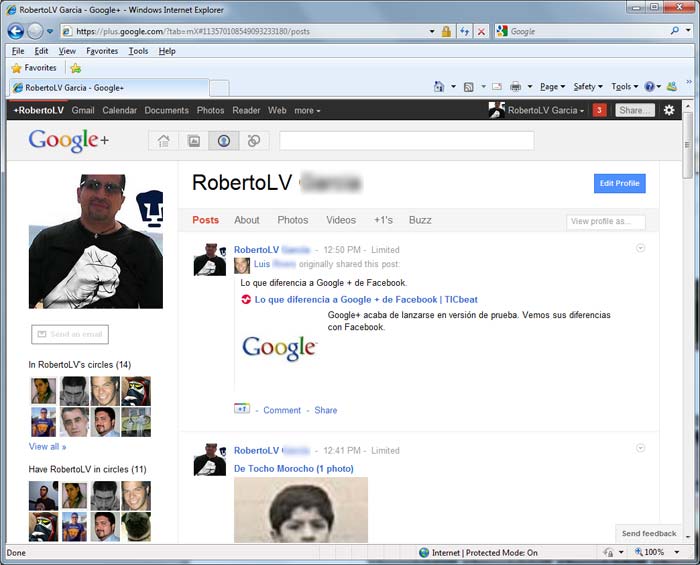
Task: Open the command bar Tools dropdown
Action: tap(625, 87)
